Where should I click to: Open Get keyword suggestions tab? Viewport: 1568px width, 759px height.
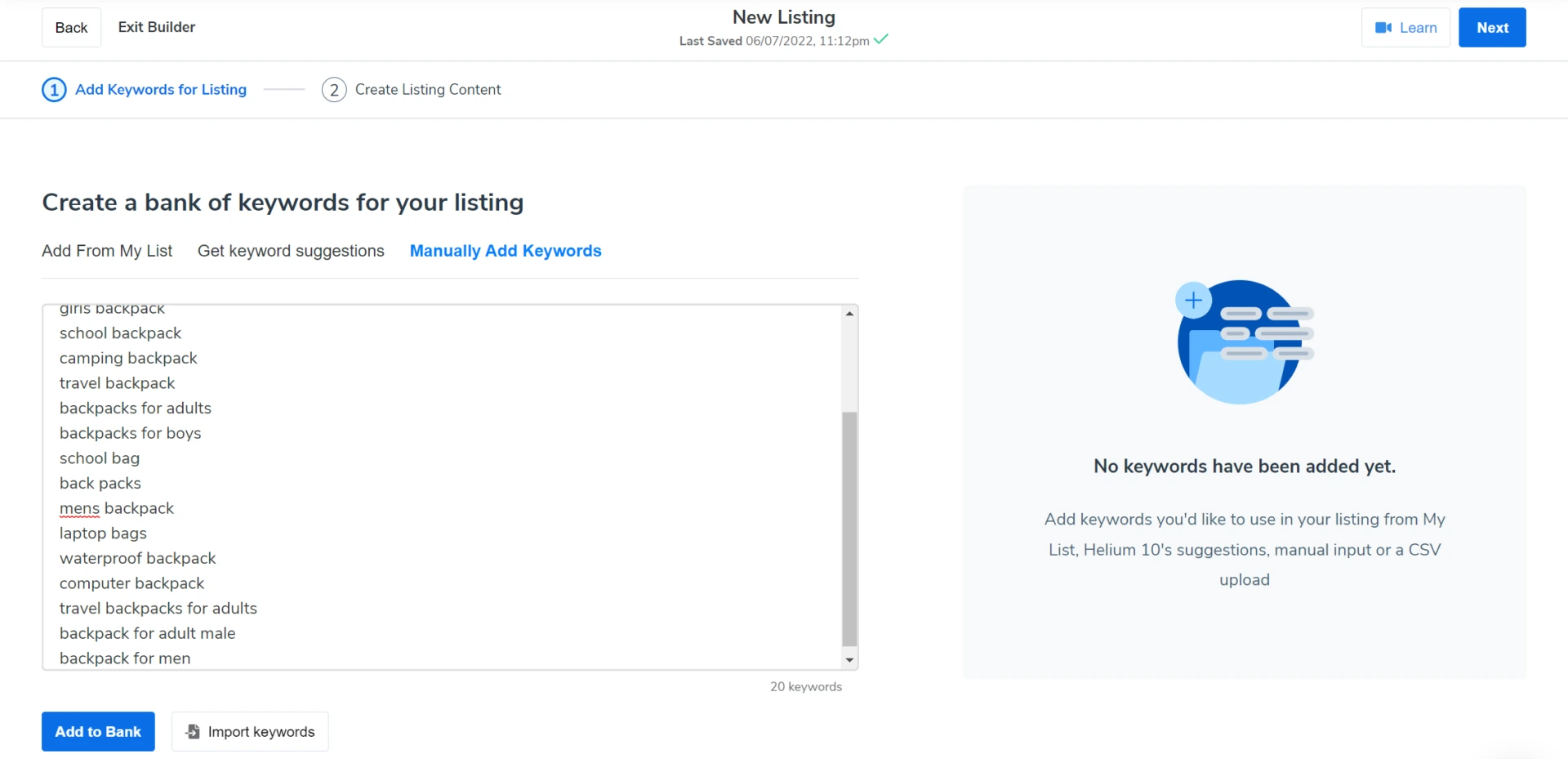[x=291, y=251]
